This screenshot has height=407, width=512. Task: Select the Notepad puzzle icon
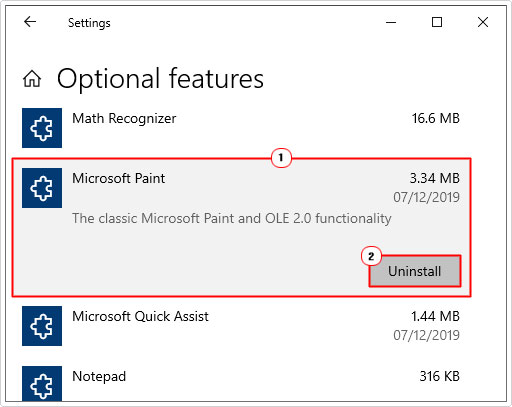tap(42, 383)
